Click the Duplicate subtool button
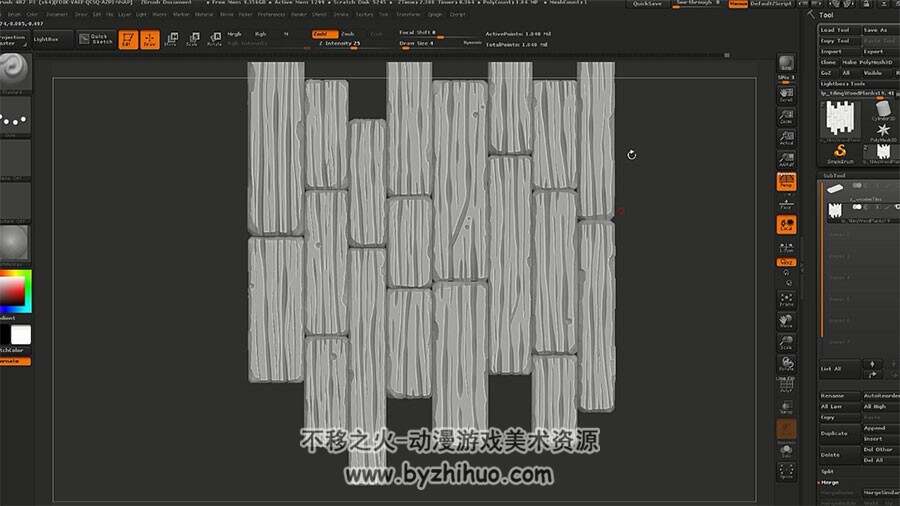 (x=839, y=433)
